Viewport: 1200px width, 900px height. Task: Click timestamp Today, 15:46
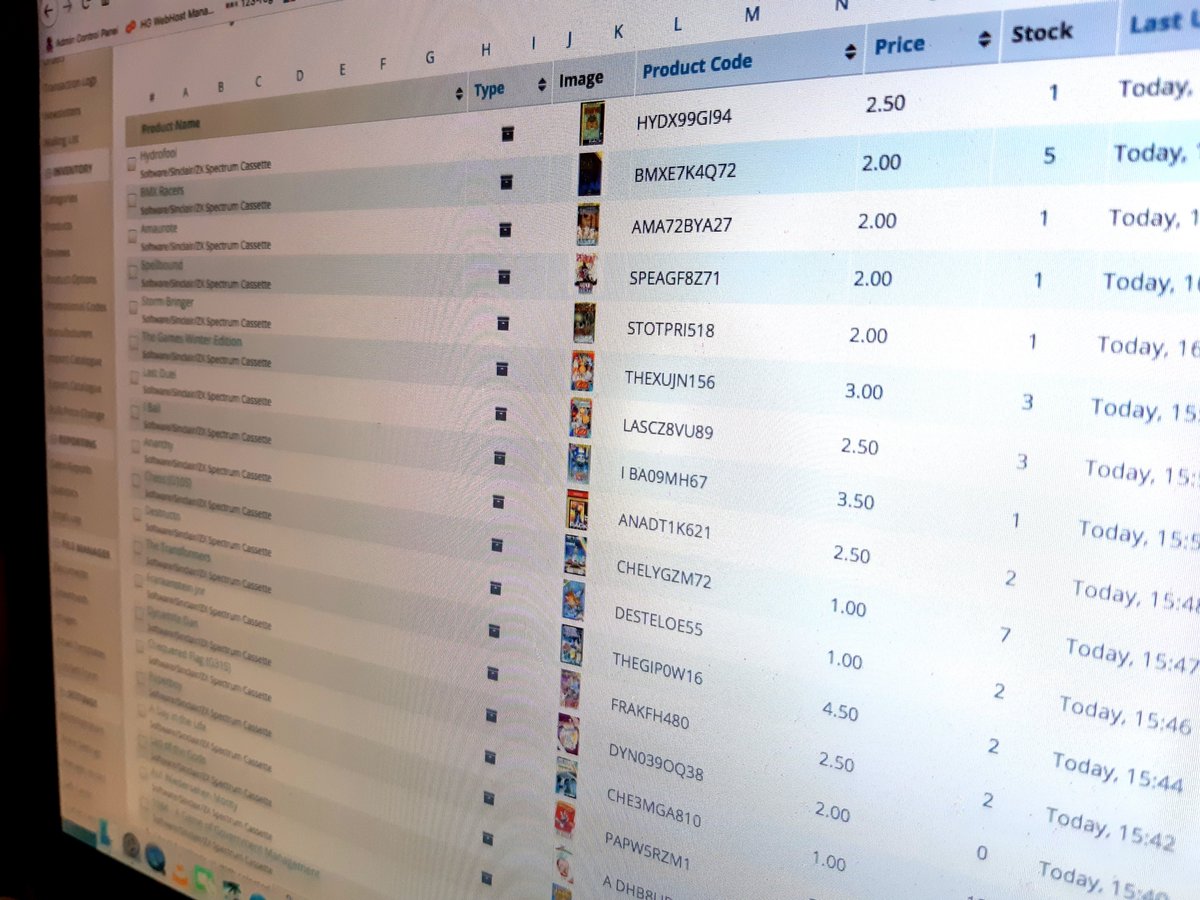pyautogui.click(x=1125, y=714)
